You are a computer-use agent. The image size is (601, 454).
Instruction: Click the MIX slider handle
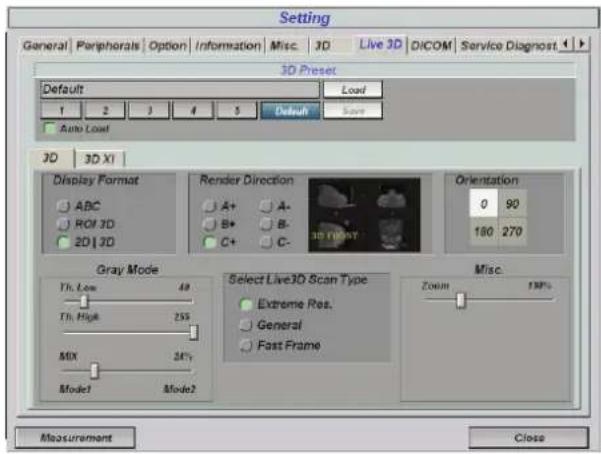(x=94, y=371)
